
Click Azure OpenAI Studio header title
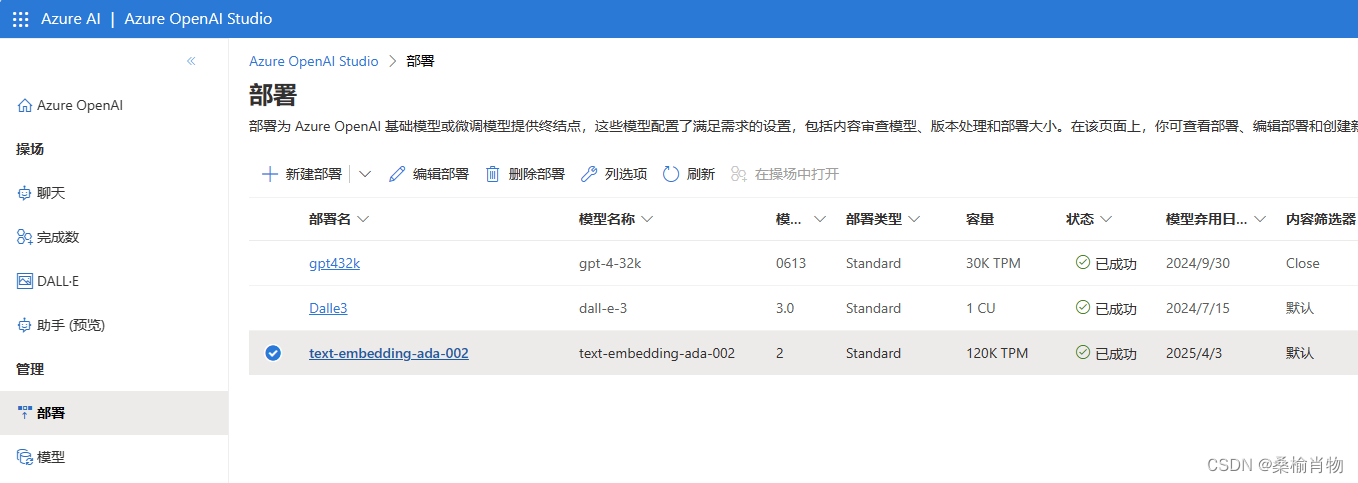[x=198, y=19]
